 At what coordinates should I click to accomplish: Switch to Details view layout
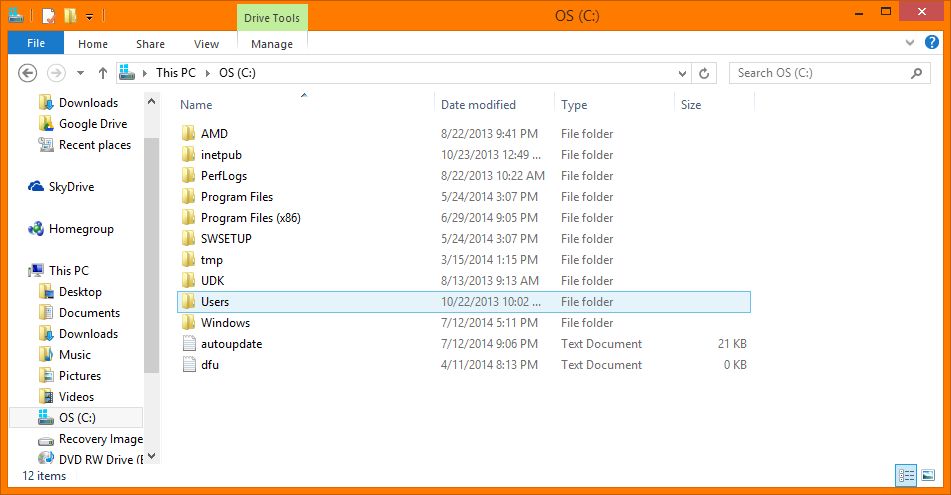click(x=906, y=476)
